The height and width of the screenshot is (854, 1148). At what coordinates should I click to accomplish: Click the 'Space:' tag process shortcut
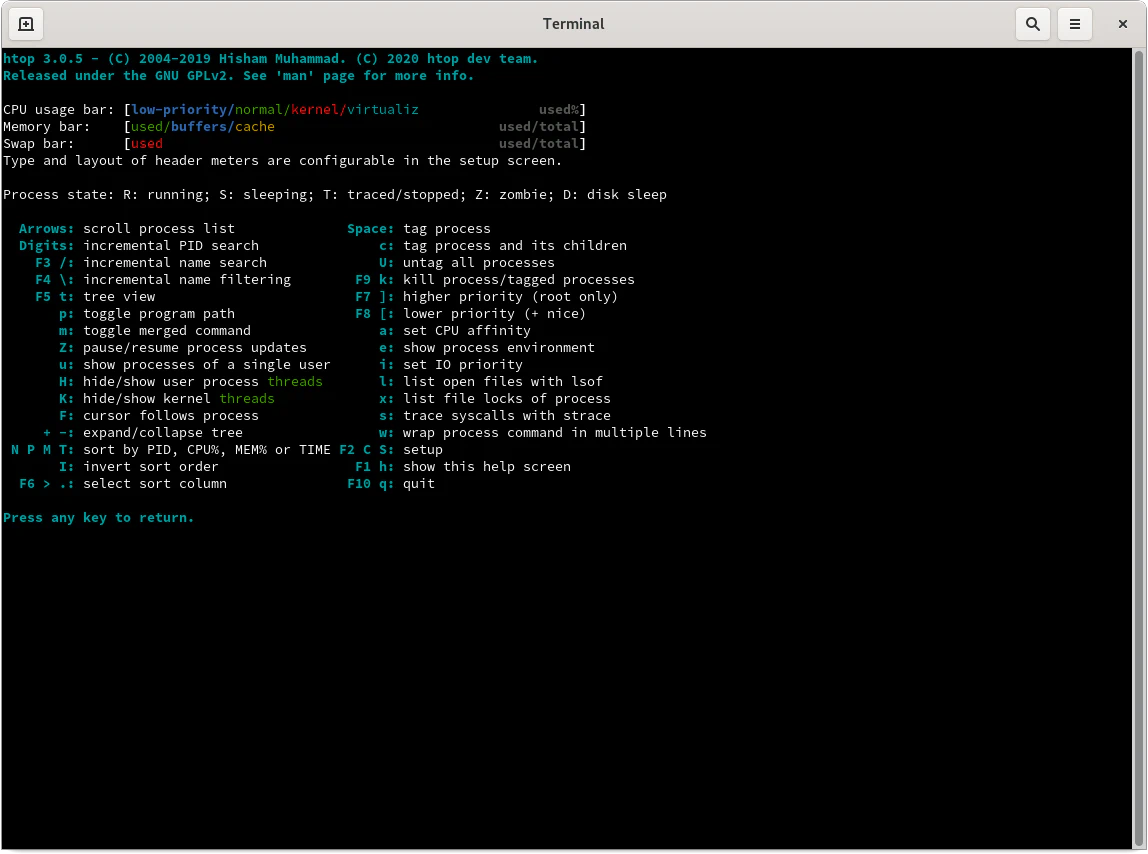tap(370, 229)
